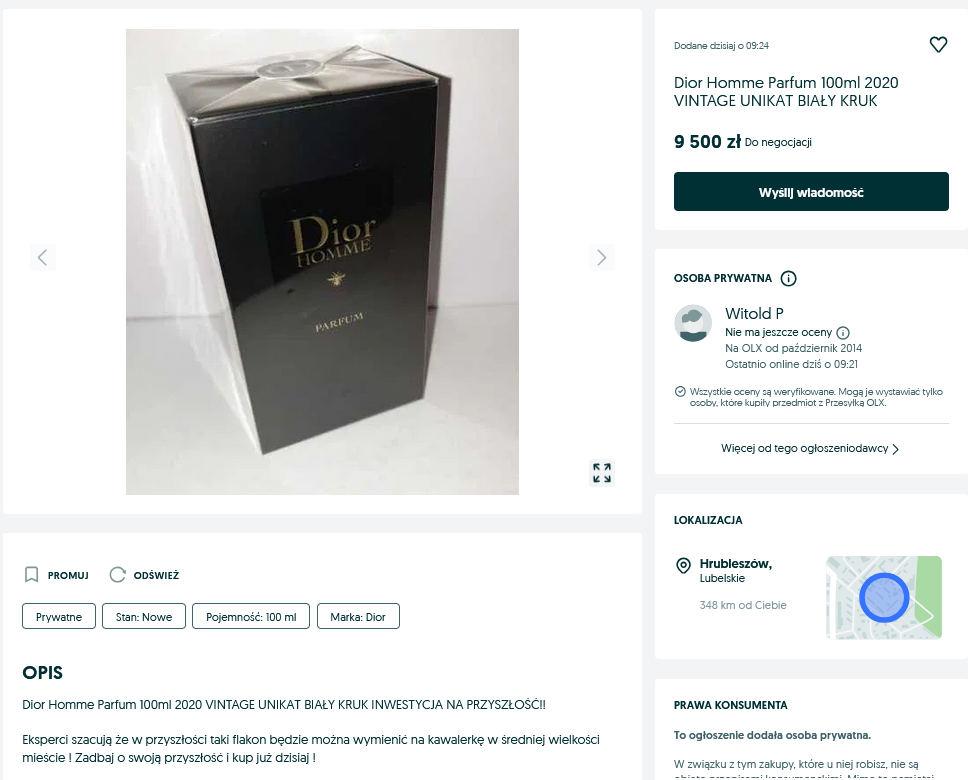This screenshot has width=968, height=780.
Task: Click Witold P's profile avatar
Action: (x=693, y=322)
